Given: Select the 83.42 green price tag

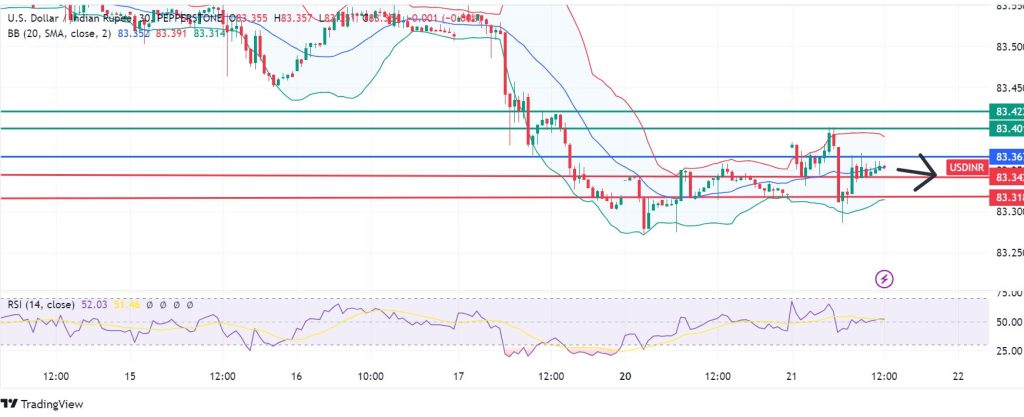Looking at the screenshot, I should pyautogui.click(x=1005, y=111).
